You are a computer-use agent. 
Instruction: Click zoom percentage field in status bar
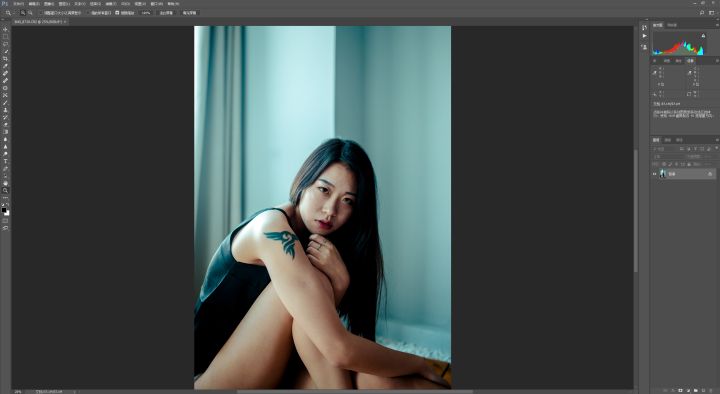coord(17,392)
